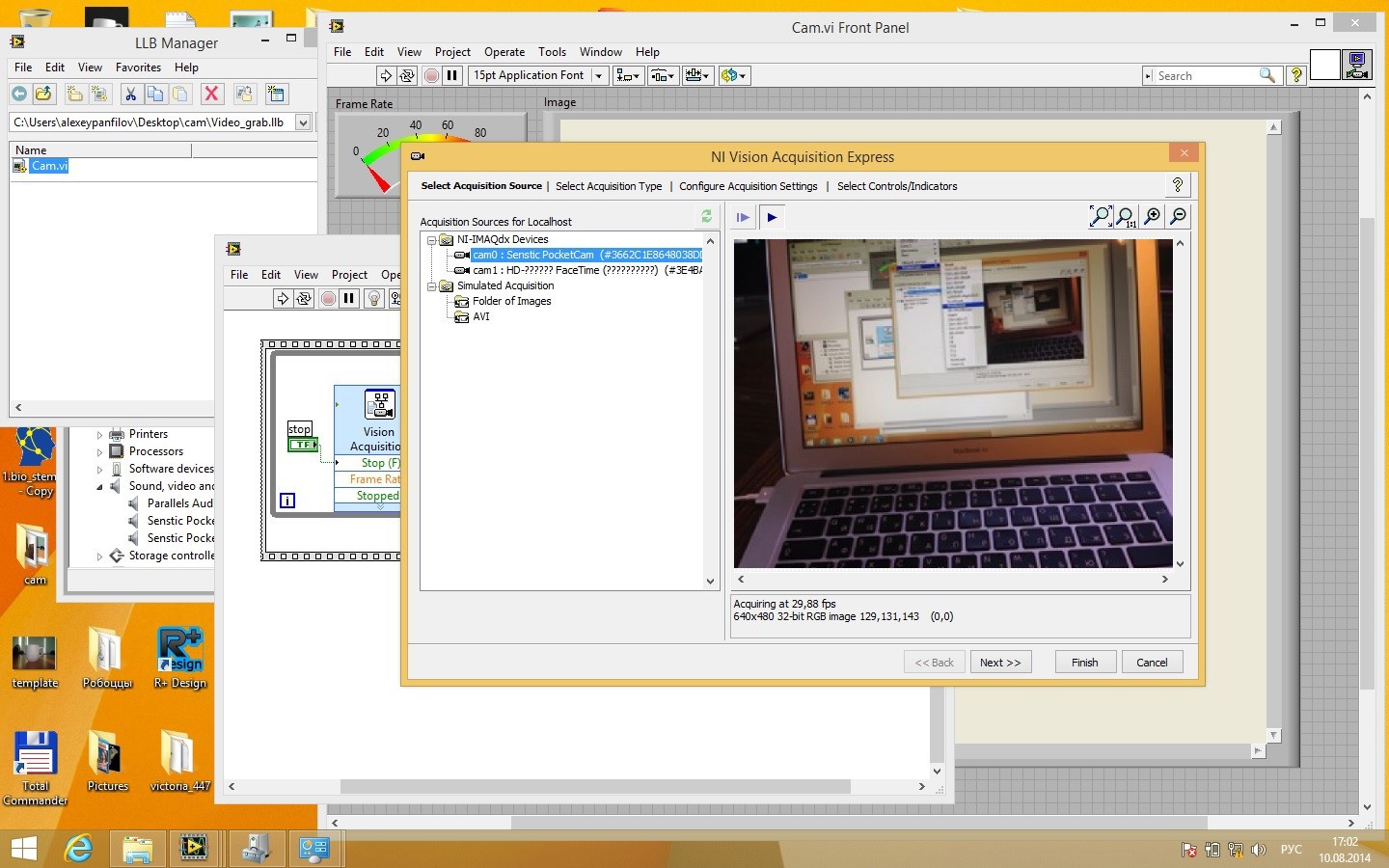Click the Frame Rate gauge on the Front Panel
1389x868 pixels.
(x=429, y=154)
